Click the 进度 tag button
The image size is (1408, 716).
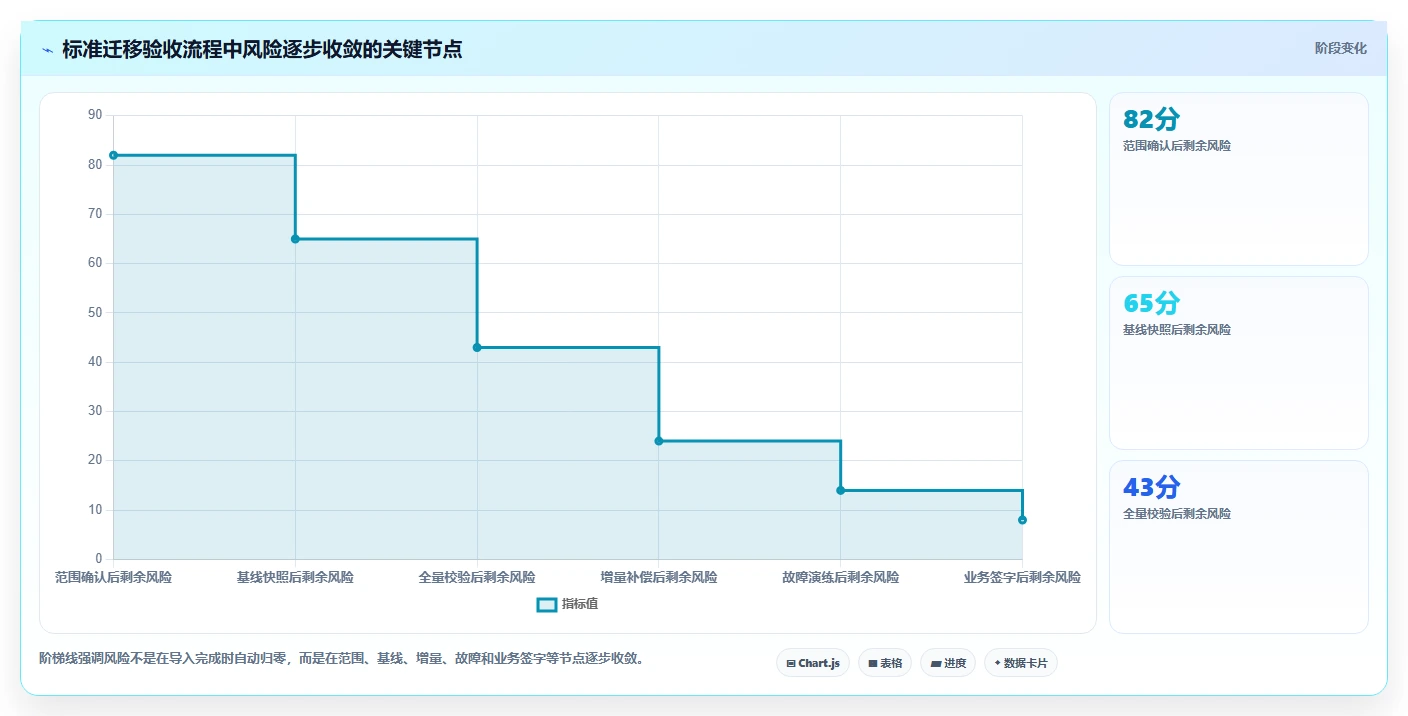(948, 663)
